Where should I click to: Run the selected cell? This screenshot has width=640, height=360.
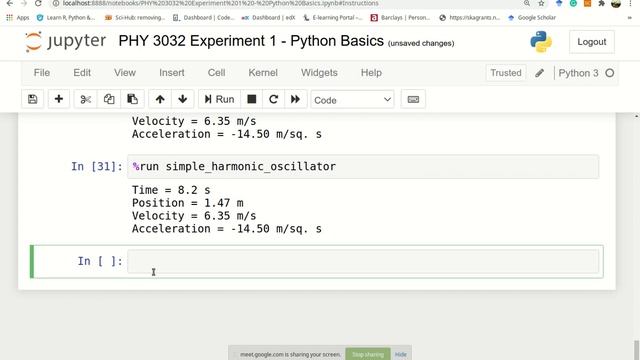(220, 99)
